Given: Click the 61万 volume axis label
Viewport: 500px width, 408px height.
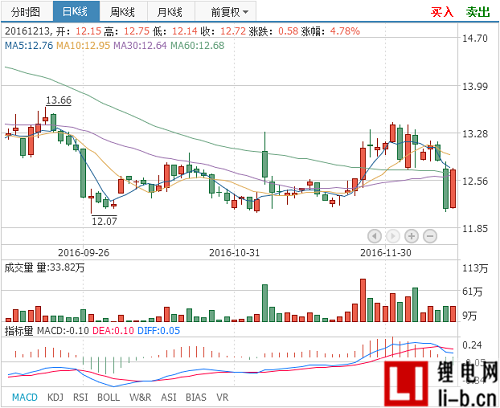Looking at the screenshot, I should pos(472,292).
